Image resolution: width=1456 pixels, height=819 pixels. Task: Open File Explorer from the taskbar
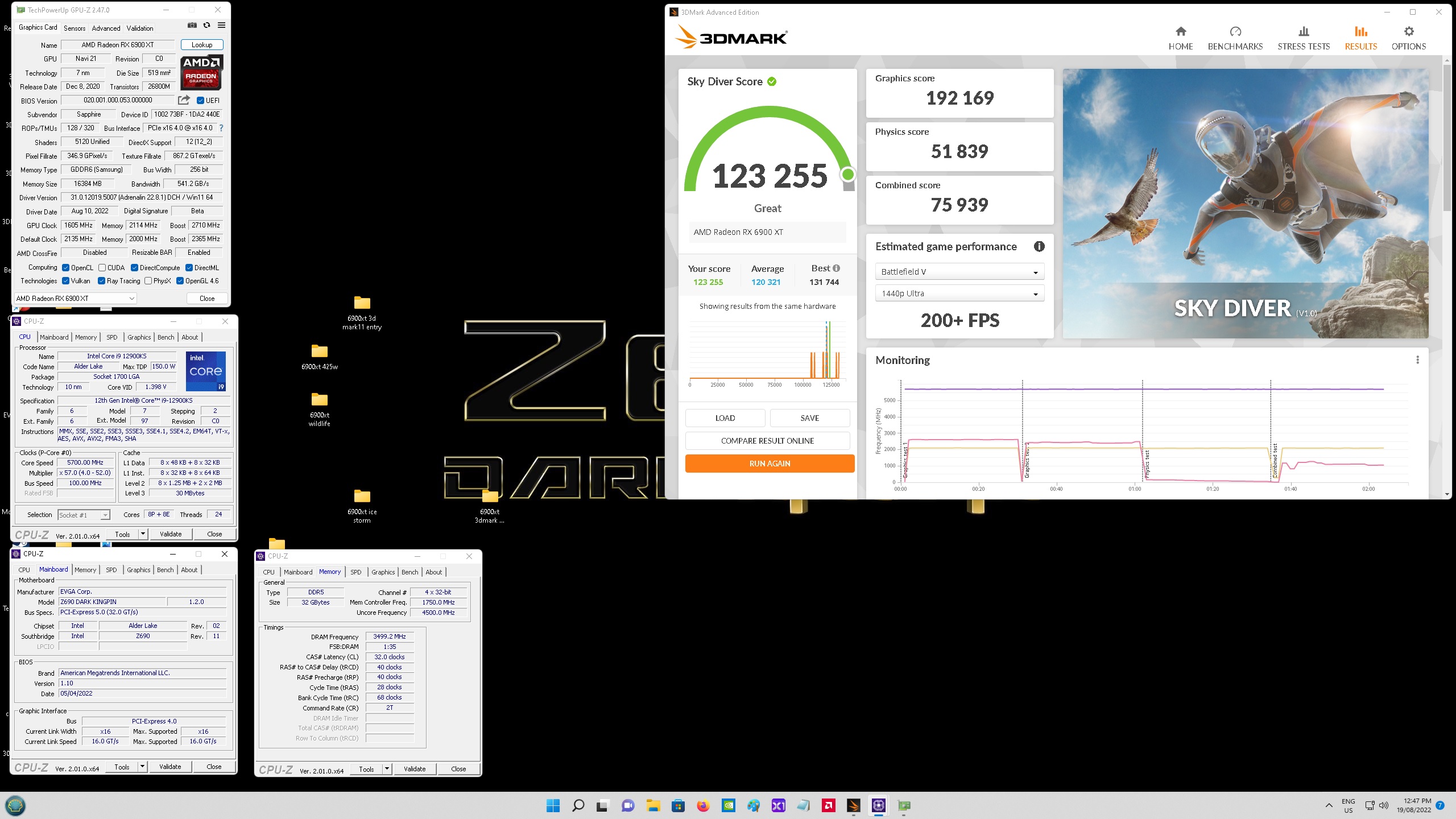tap(653, 805)
